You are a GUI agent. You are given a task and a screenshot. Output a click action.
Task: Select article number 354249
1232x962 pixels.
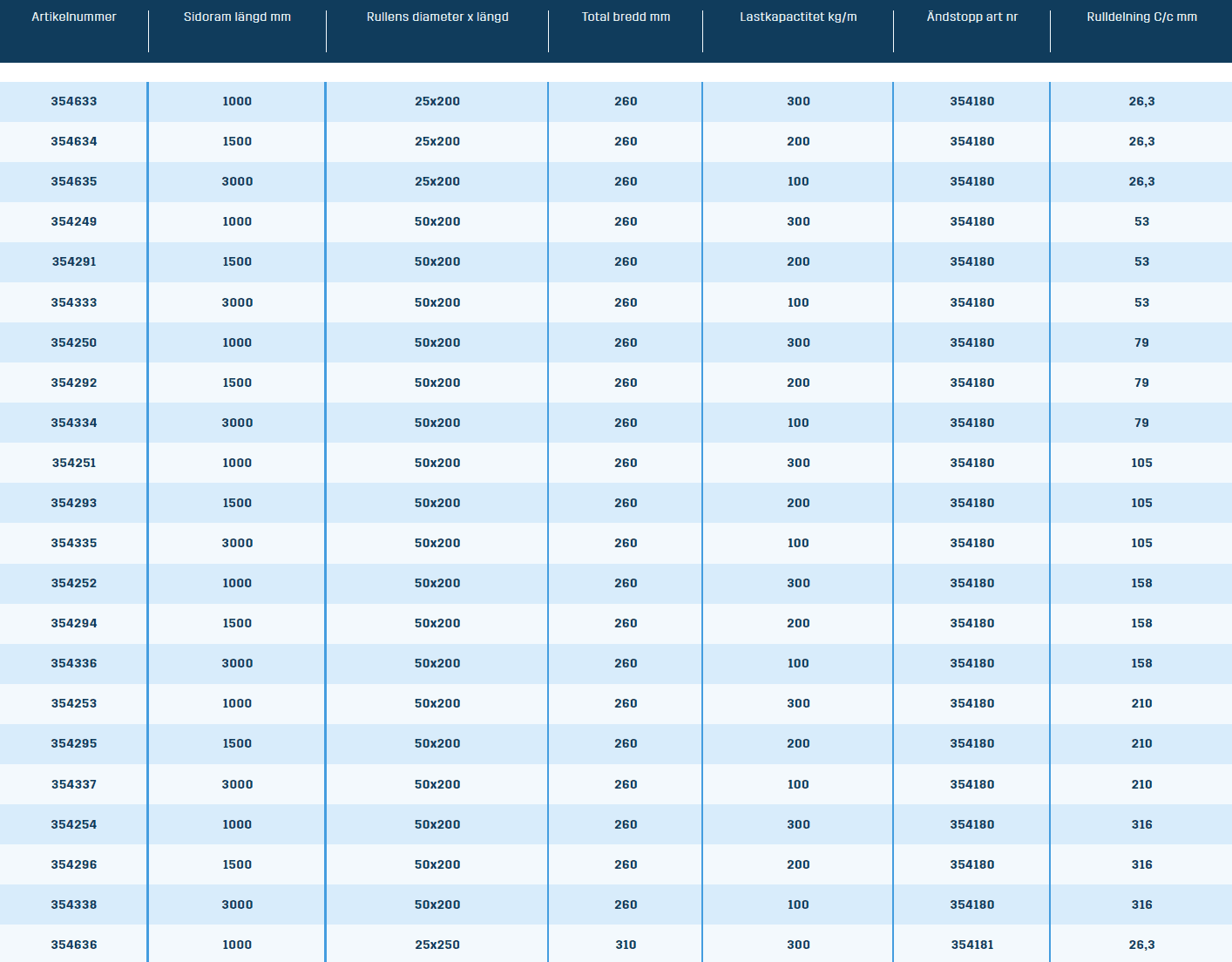pyautogui.click(x=74, y=221)
